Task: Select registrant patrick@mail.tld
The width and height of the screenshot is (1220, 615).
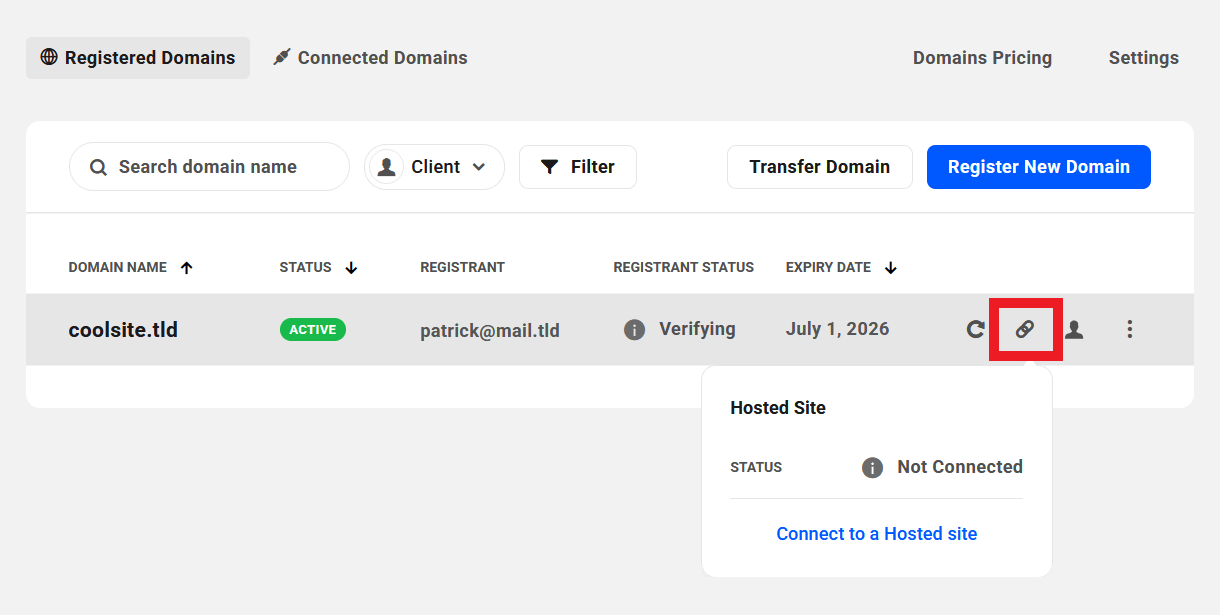Action: [490, 330]
